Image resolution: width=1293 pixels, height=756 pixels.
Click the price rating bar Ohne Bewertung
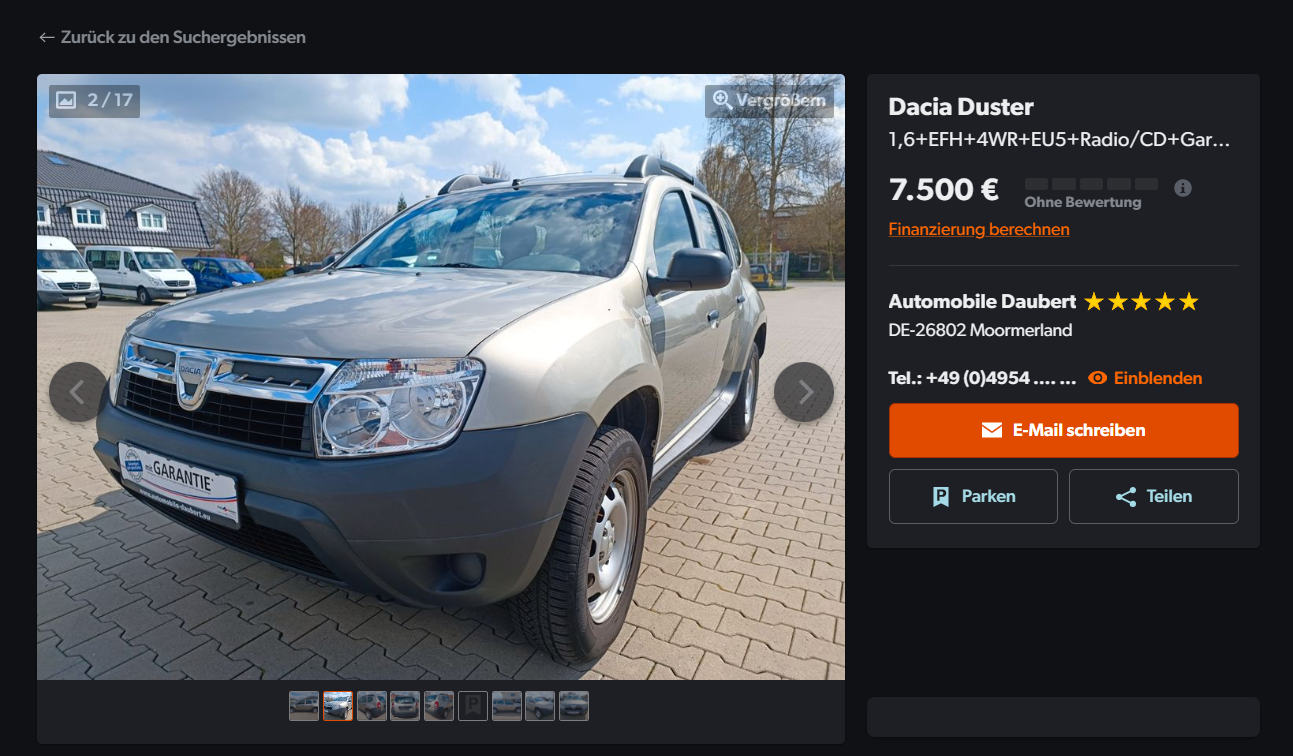tap(1091, 193)
